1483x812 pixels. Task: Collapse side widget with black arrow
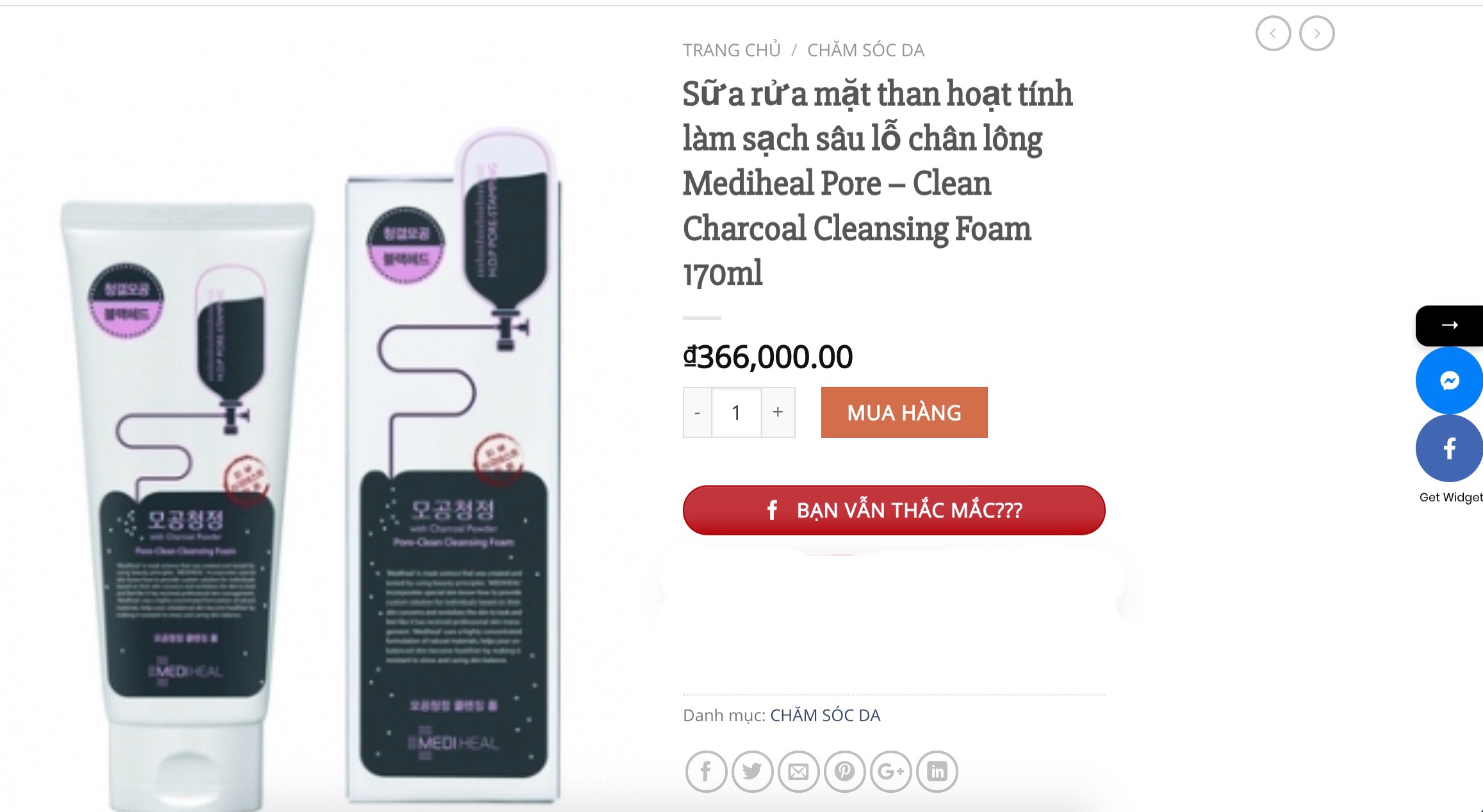click(x=1449, y=325)
